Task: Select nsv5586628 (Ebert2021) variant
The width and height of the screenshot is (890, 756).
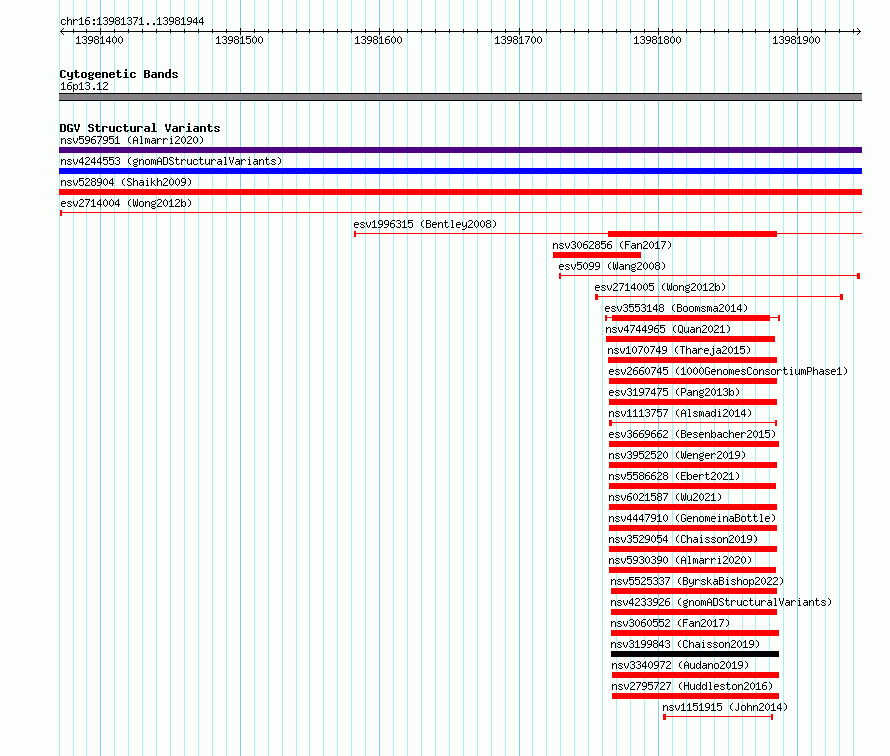Action: click(674, 476)
